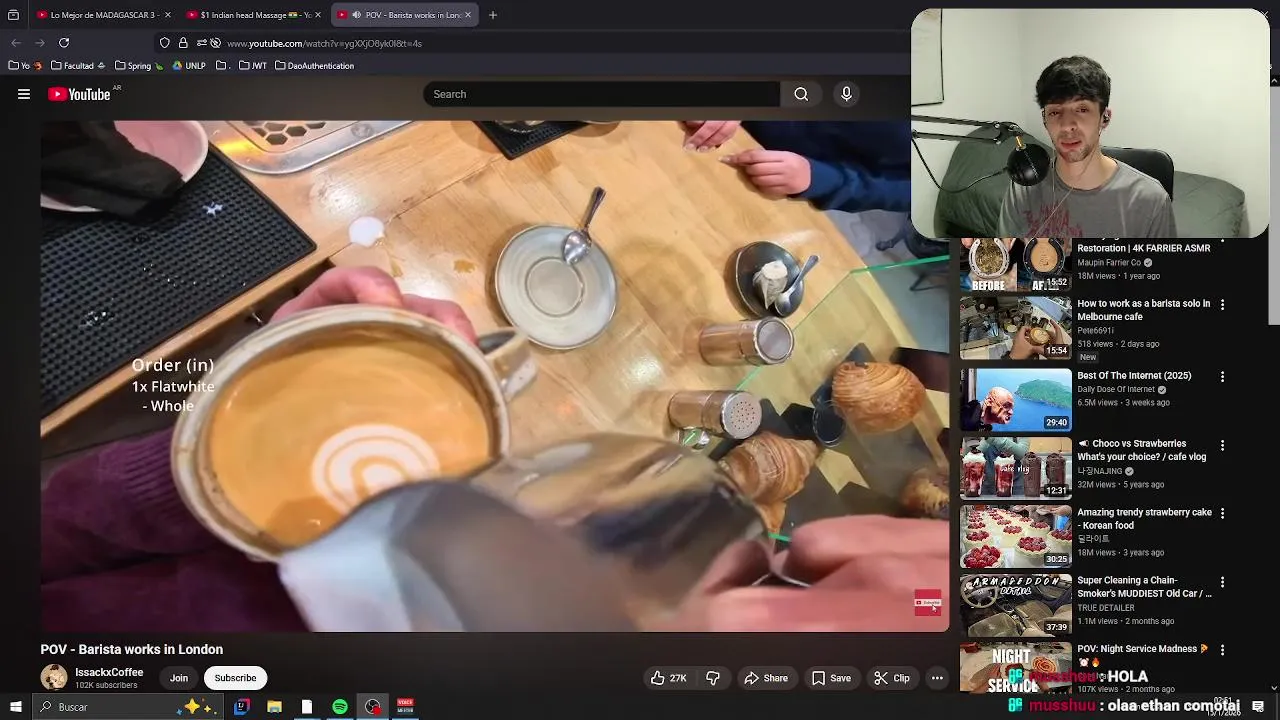Open options for strawberry cake video

click(x=1222, y=513)
